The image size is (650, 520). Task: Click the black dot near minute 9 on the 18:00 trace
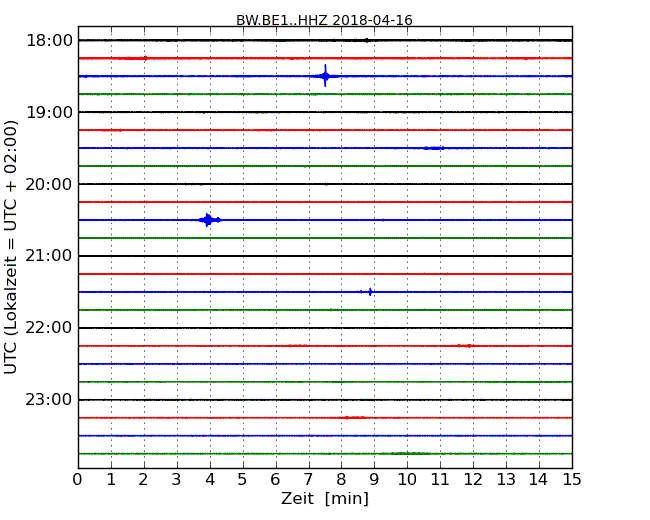[366, 40]
